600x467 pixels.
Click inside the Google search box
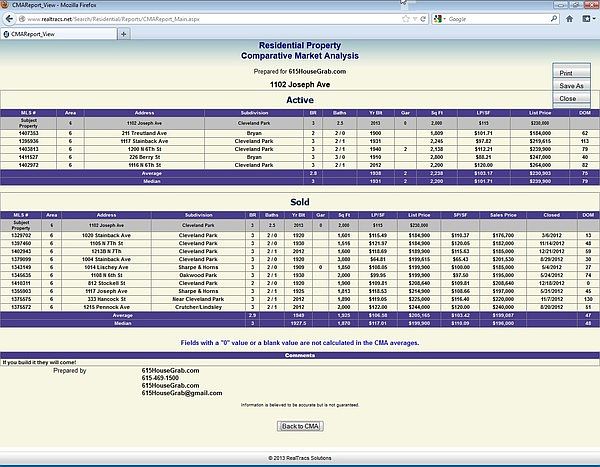[x=495, y=19]
